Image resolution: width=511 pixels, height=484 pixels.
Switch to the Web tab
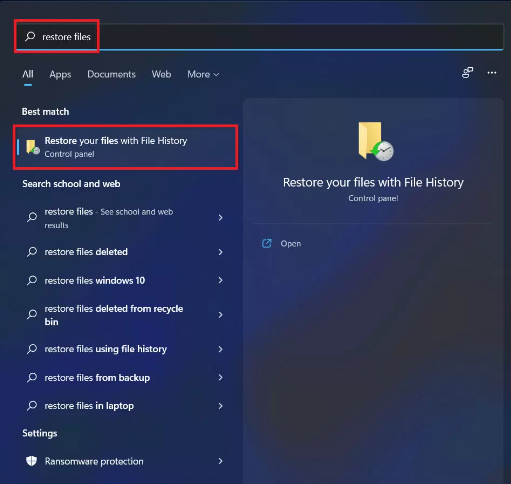click(161, 74)
